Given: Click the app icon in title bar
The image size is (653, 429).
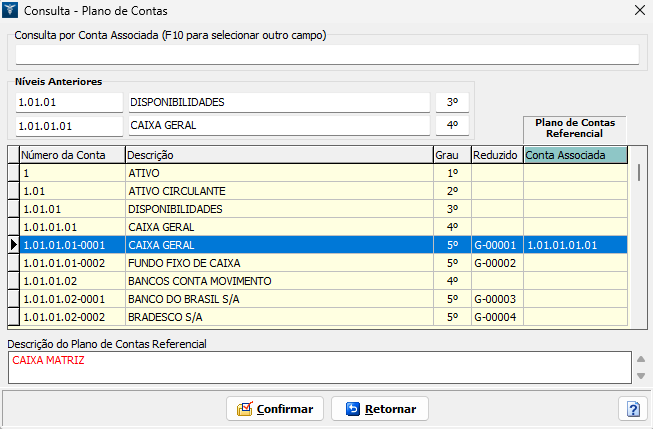Looking at the screenshot, I should 11,10.
